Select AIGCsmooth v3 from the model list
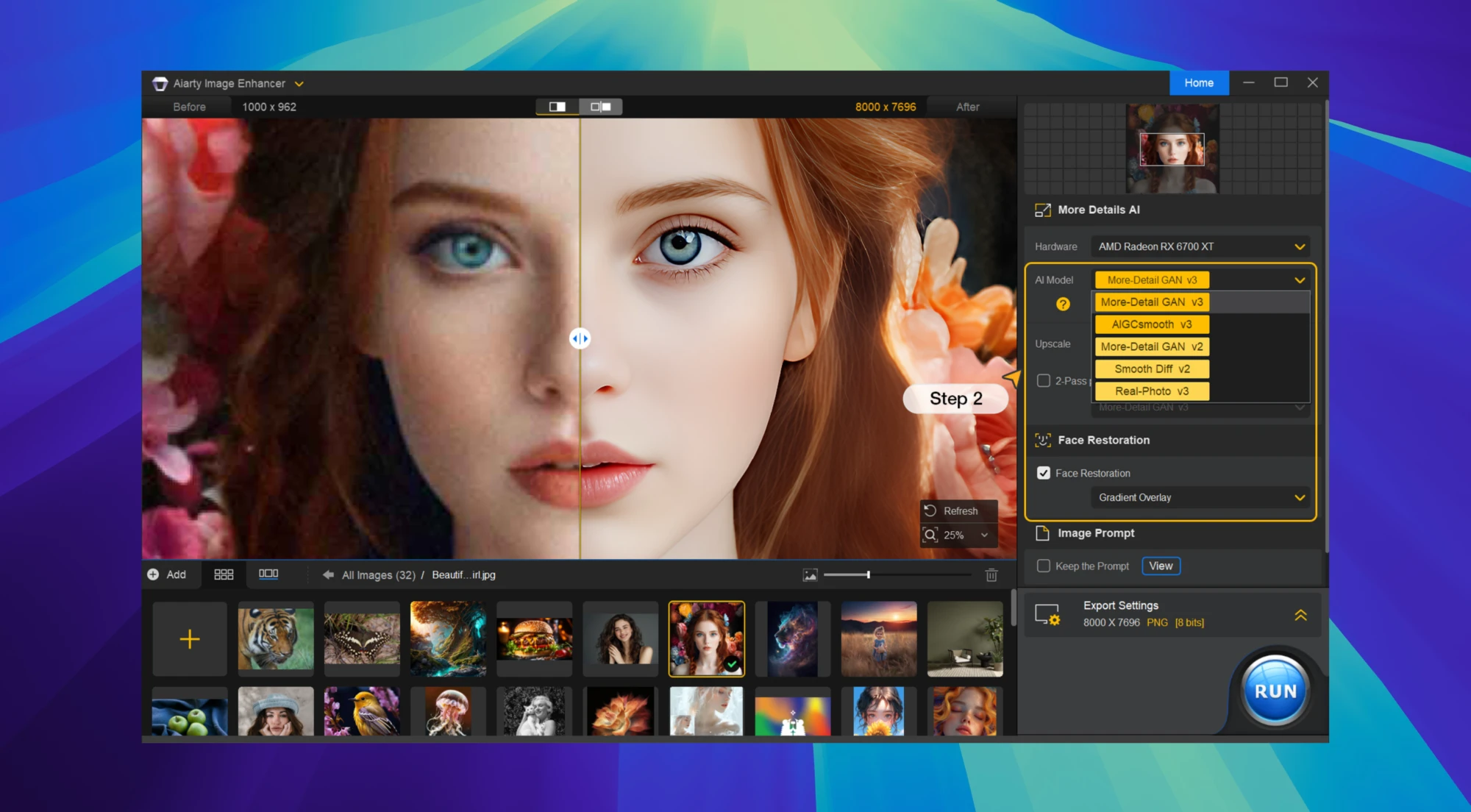Image resolution: width=1471 pixels, height=812 pixels. pos(1151,324)
